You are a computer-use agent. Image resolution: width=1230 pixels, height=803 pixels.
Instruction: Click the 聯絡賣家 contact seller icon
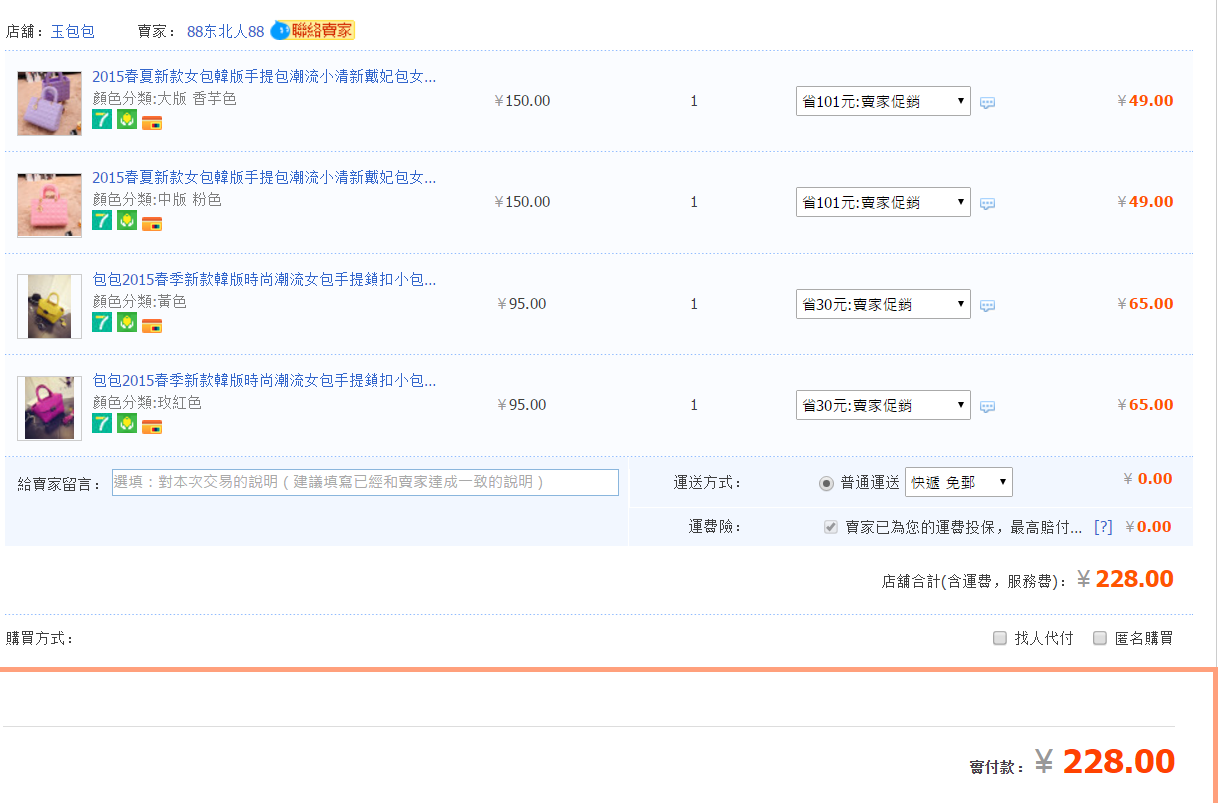click(313, 31)
